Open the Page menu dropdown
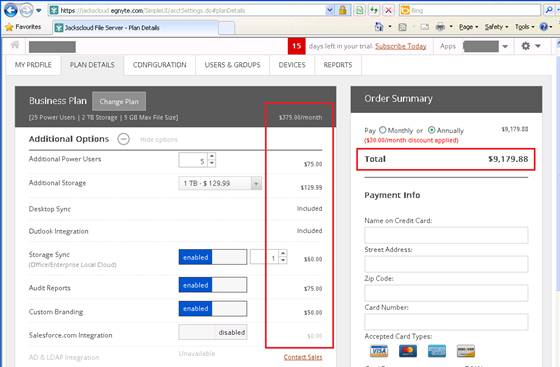The image size is (560, 367). click(x=468, y=27)
